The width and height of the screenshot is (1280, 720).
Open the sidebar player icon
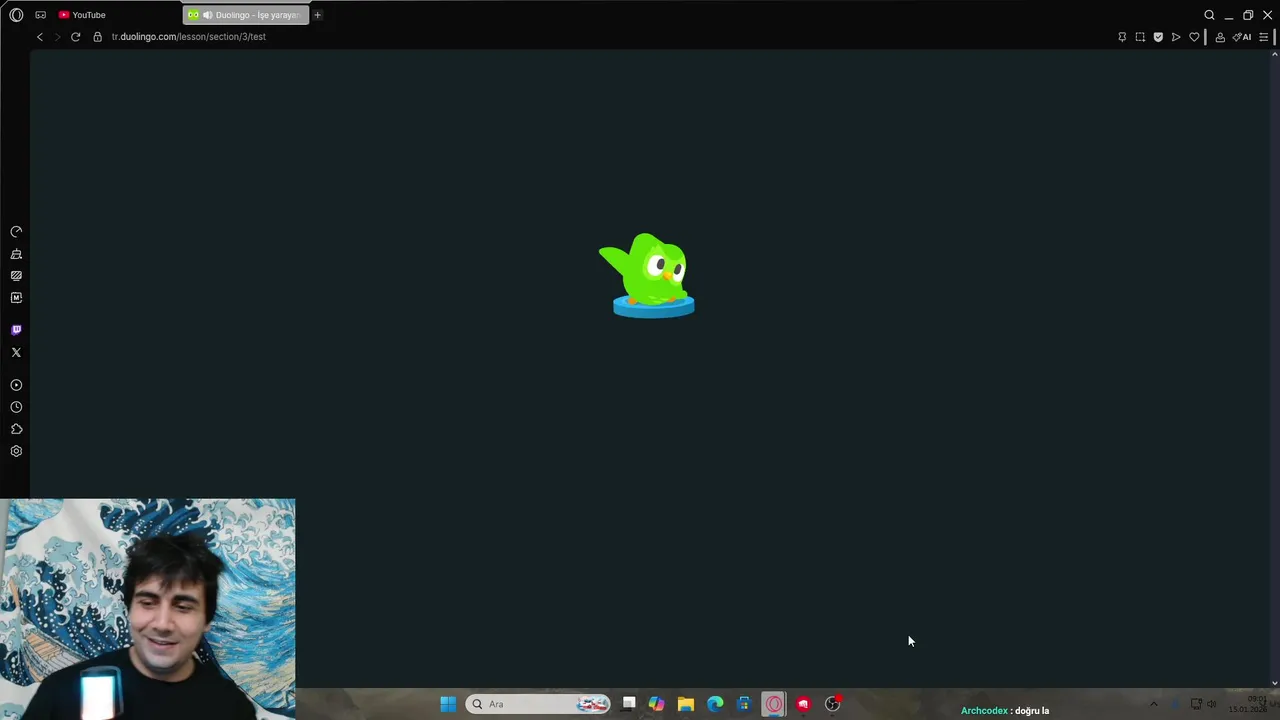coord(16,385)
